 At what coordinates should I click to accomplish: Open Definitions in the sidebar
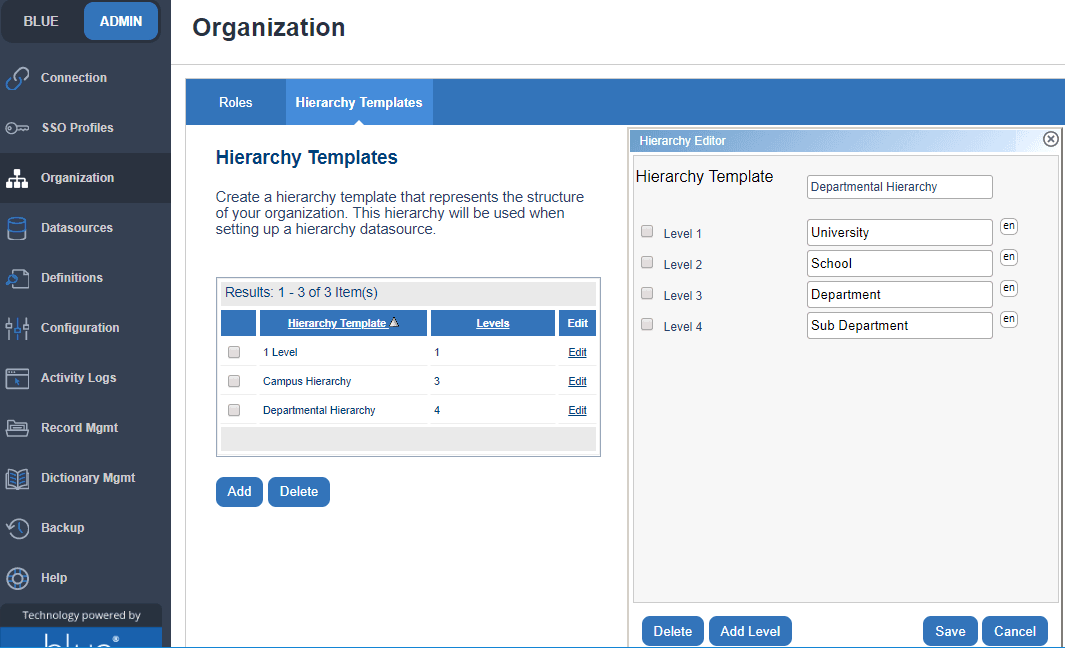72,278
